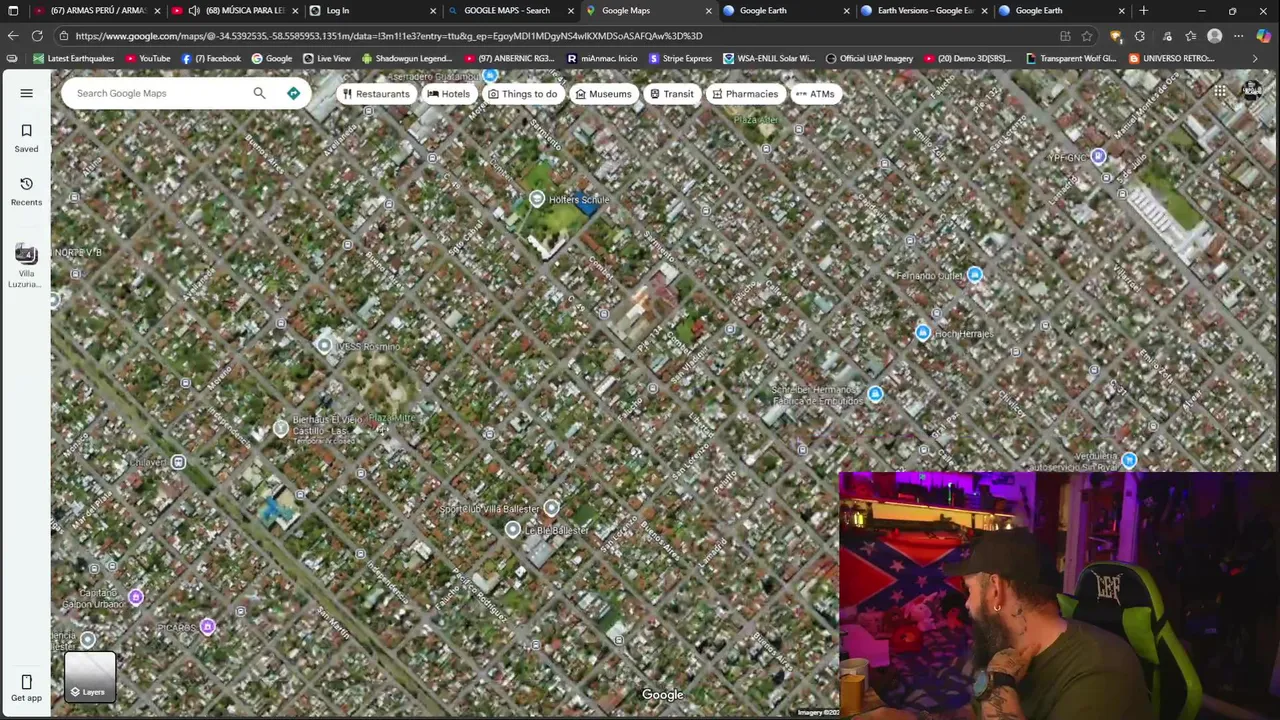This screenshot has width=1280, height=720.
Task: Click the Schreiber Hermanos factory marker
Action: (875, 394)
